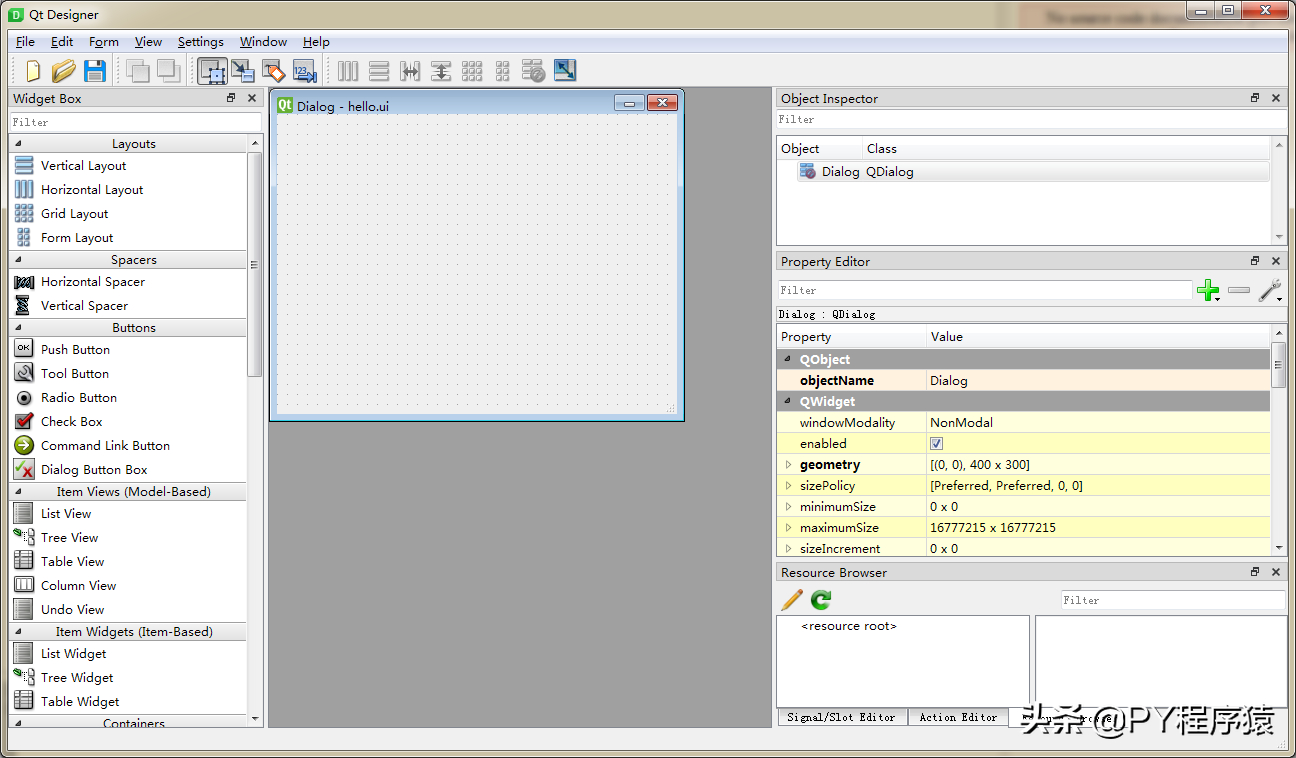Select the Edit Widgets mode icon
Screen dimensions: 1296x758
click(212, 70)
